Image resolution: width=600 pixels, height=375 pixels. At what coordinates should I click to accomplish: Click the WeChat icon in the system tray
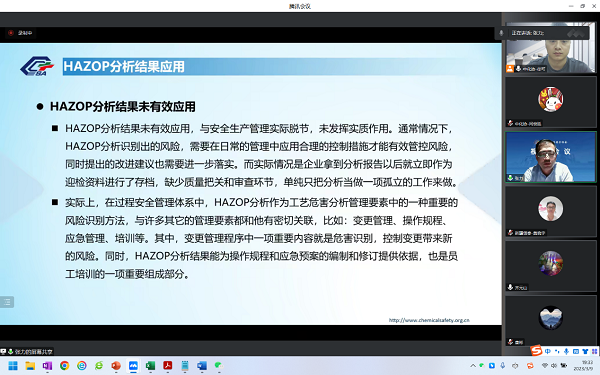[482, 366]
